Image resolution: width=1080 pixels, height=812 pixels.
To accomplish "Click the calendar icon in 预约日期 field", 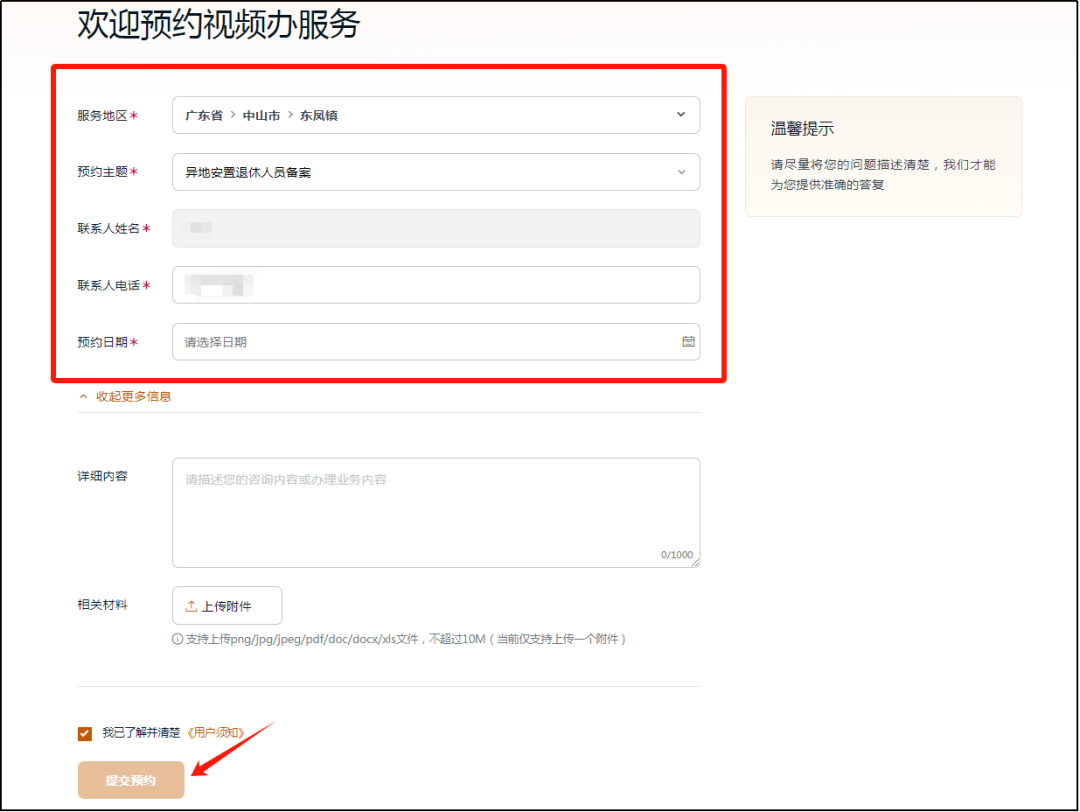I will 686,341.
